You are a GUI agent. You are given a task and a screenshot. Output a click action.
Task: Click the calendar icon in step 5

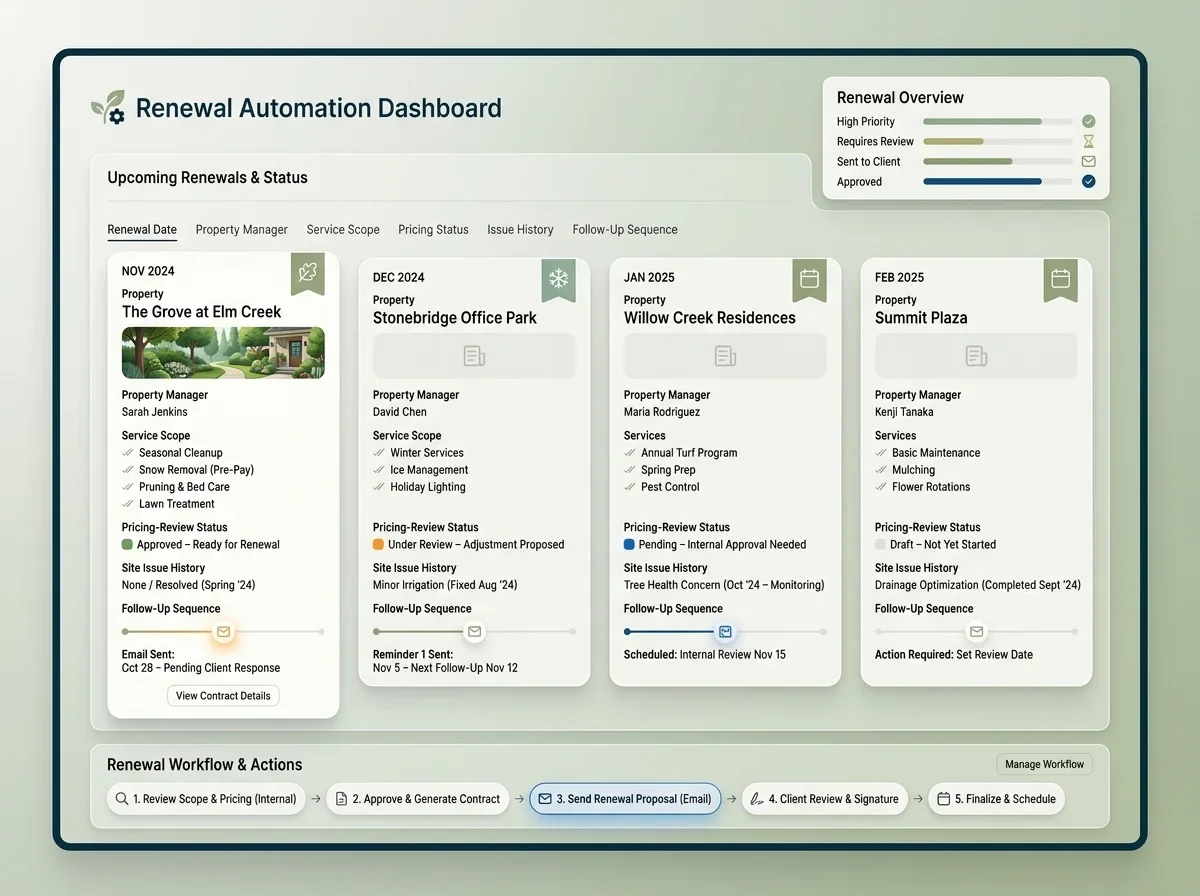click(x=943, y=799)
